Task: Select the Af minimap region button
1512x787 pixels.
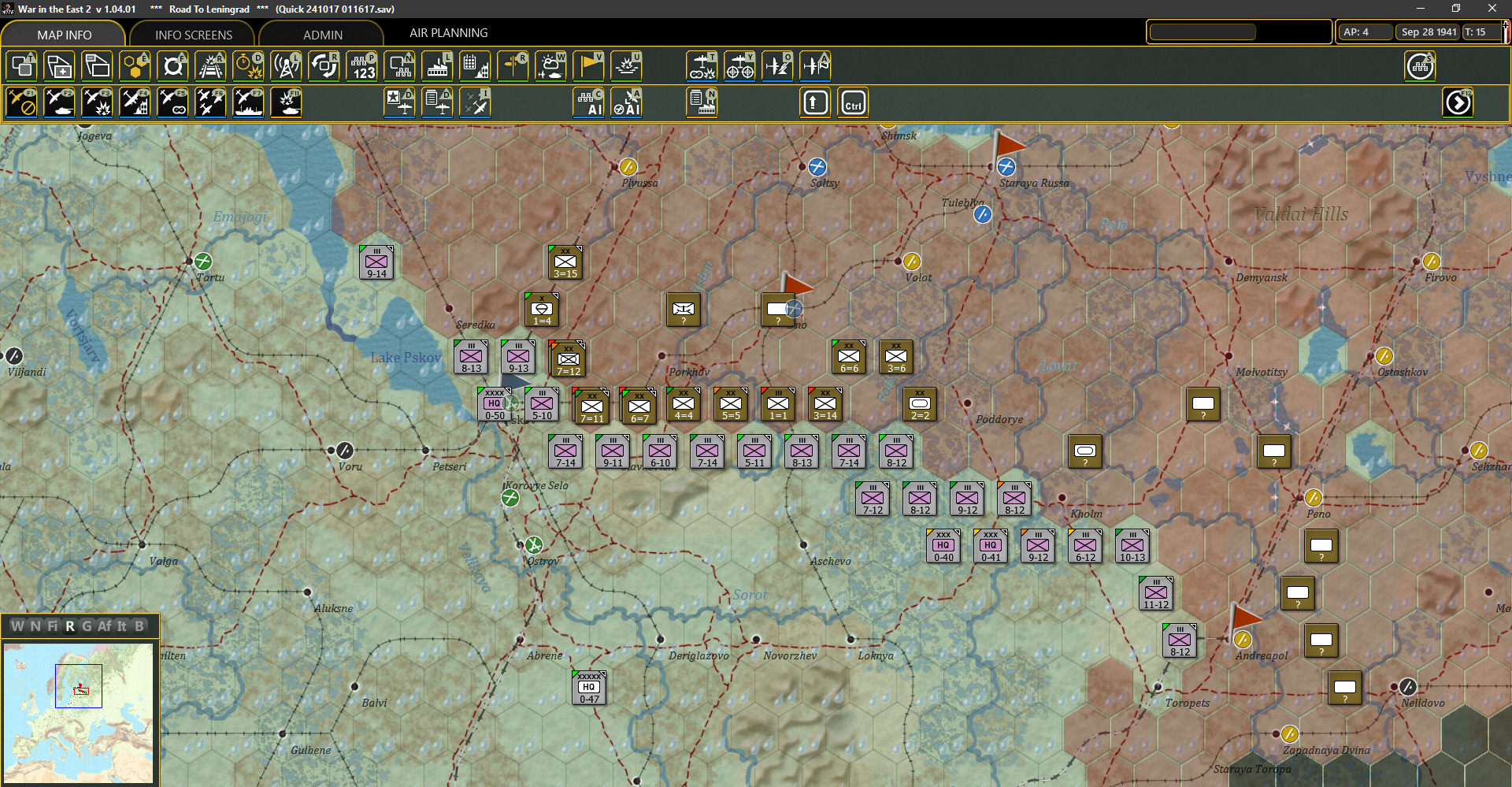Action: click(105, 626)
